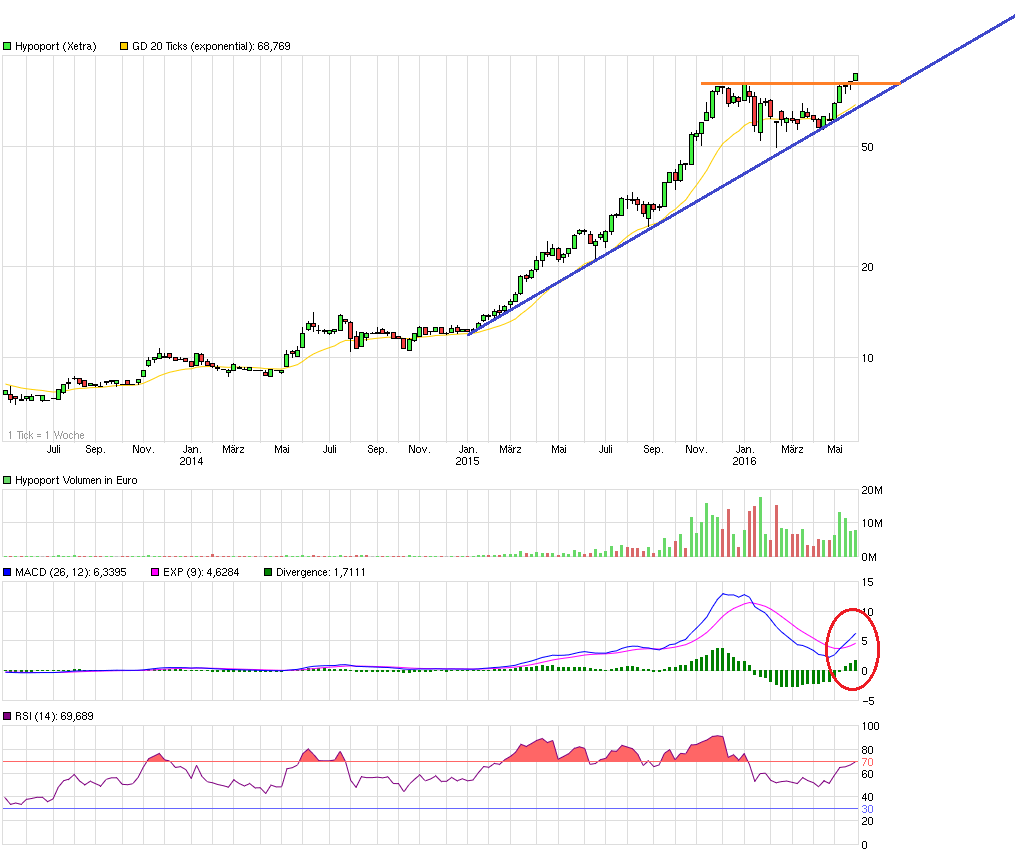Click the latest green candlestick above resistance
This screenshot has height=854, width=1015.
[855, 77]
